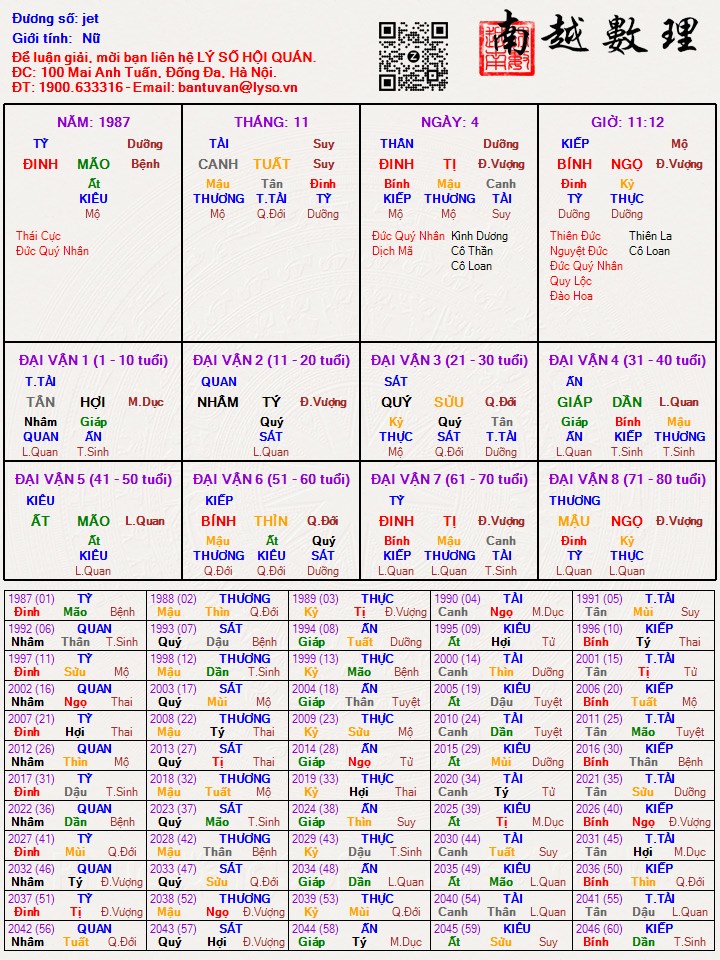Open the email link bantuvan@lyso.vn

[238, 87]
